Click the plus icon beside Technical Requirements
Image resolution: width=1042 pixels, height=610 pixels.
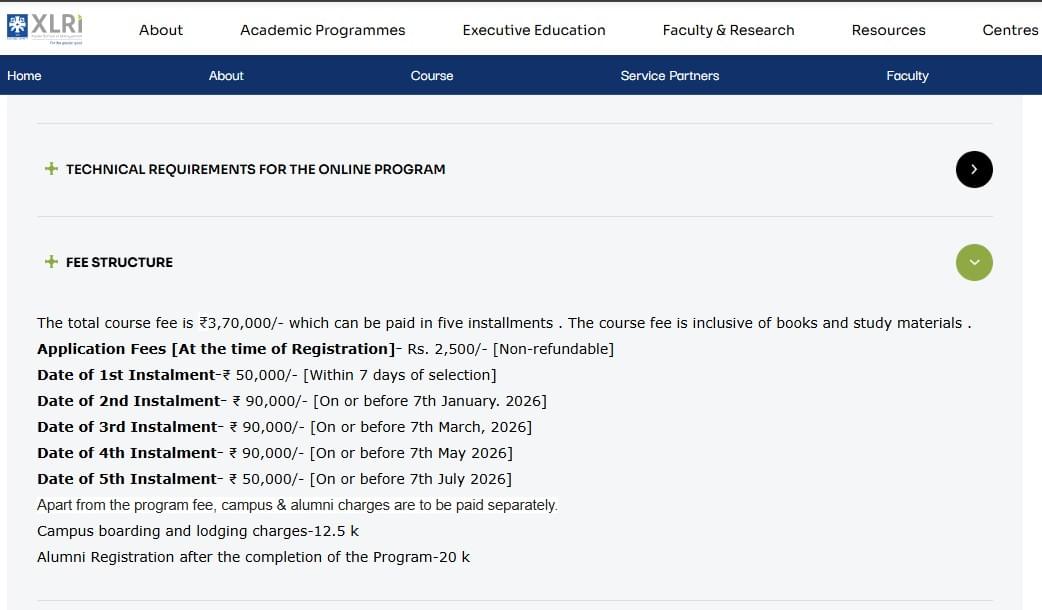[x=51, y=169]
